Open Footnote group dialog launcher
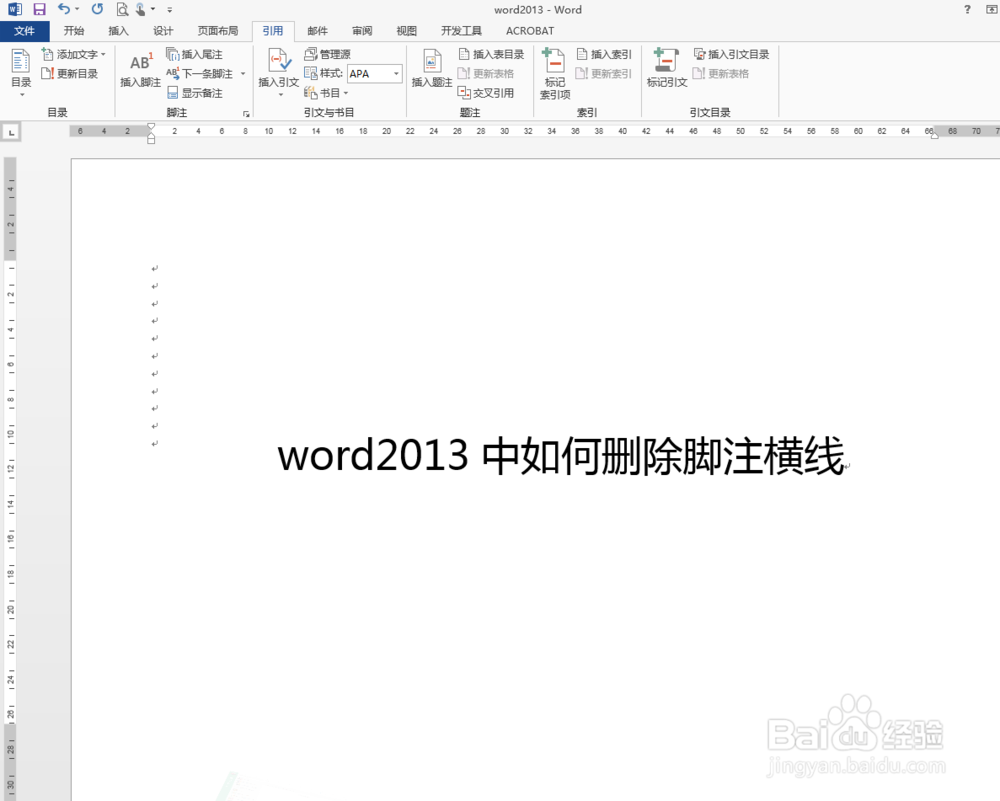The height and width of the screenshot is (801, 1000). point(246,114)
